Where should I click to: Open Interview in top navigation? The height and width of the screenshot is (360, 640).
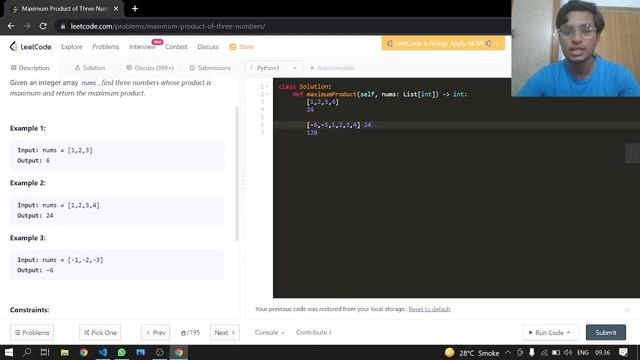(x=142, y=47)
